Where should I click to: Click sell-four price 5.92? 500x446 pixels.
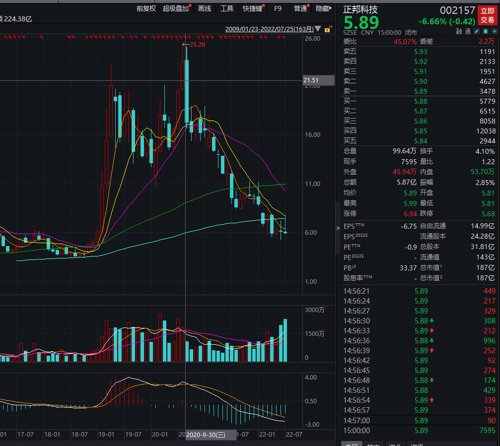coord(420,62)
